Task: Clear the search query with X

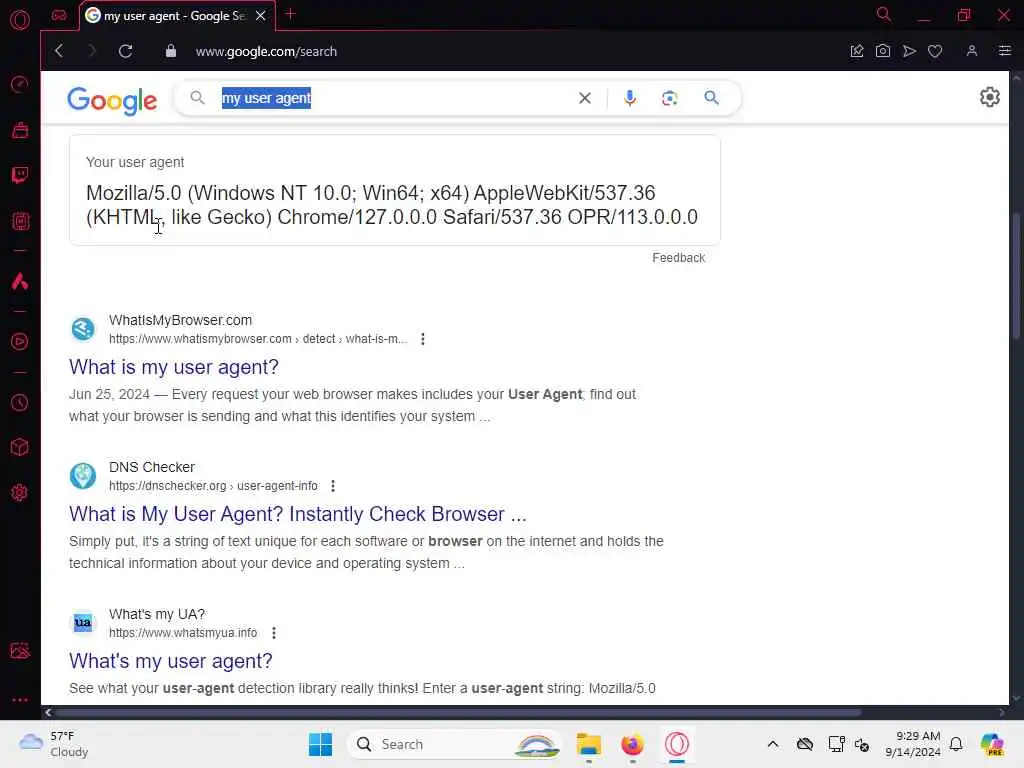Action: click(x=584, y=98)
